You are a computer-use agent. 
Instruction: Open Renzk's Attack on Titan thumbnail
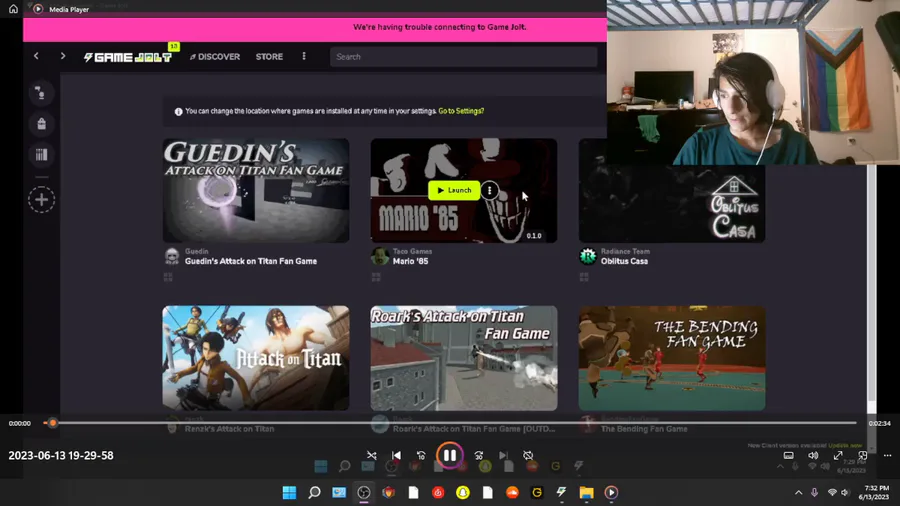[x=256, y=358]
